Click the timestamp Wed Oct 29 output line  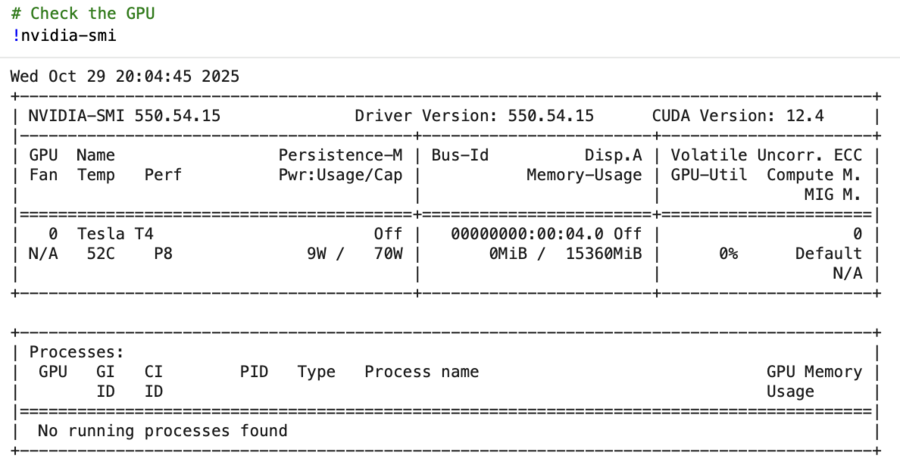tap(125, 76)
